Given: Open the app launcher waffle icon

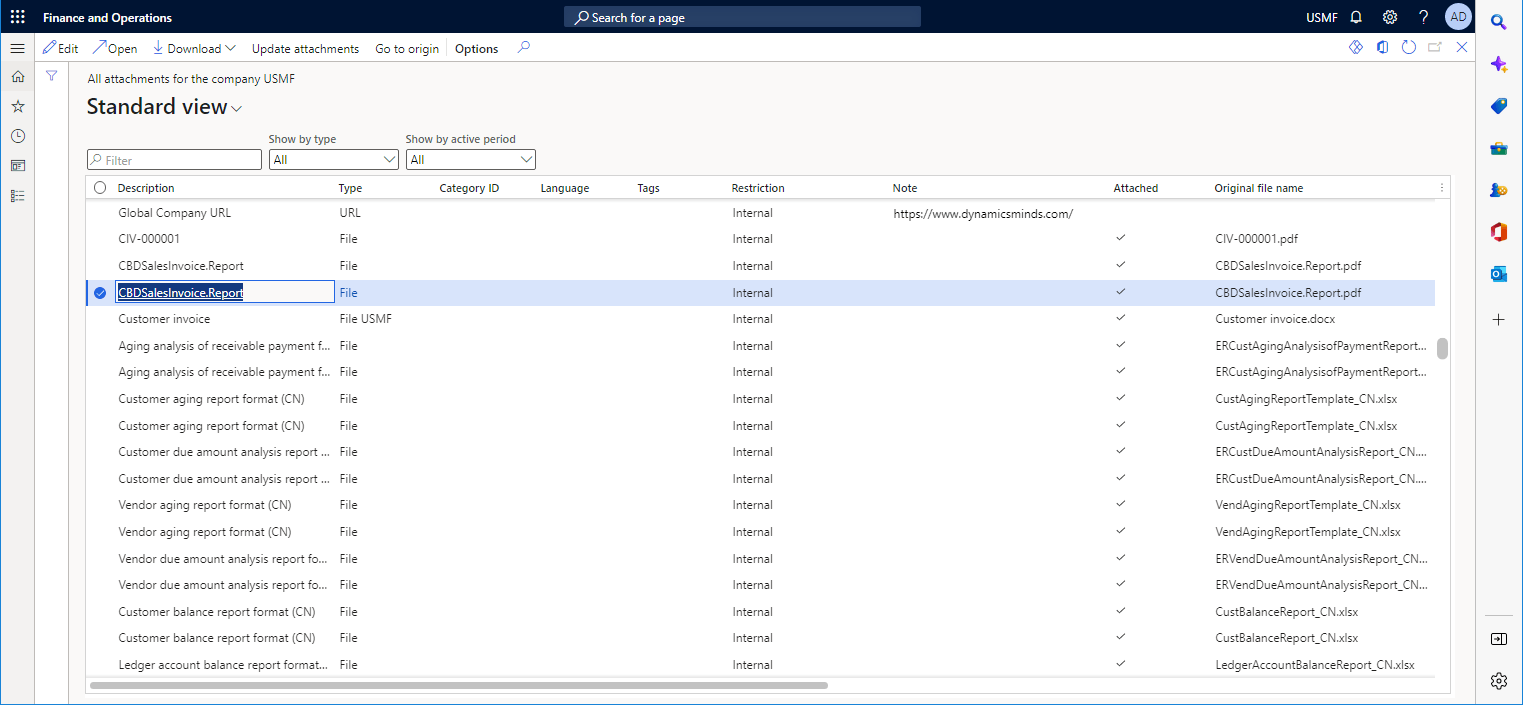Looking at the screenshot, I should [17, 17].
